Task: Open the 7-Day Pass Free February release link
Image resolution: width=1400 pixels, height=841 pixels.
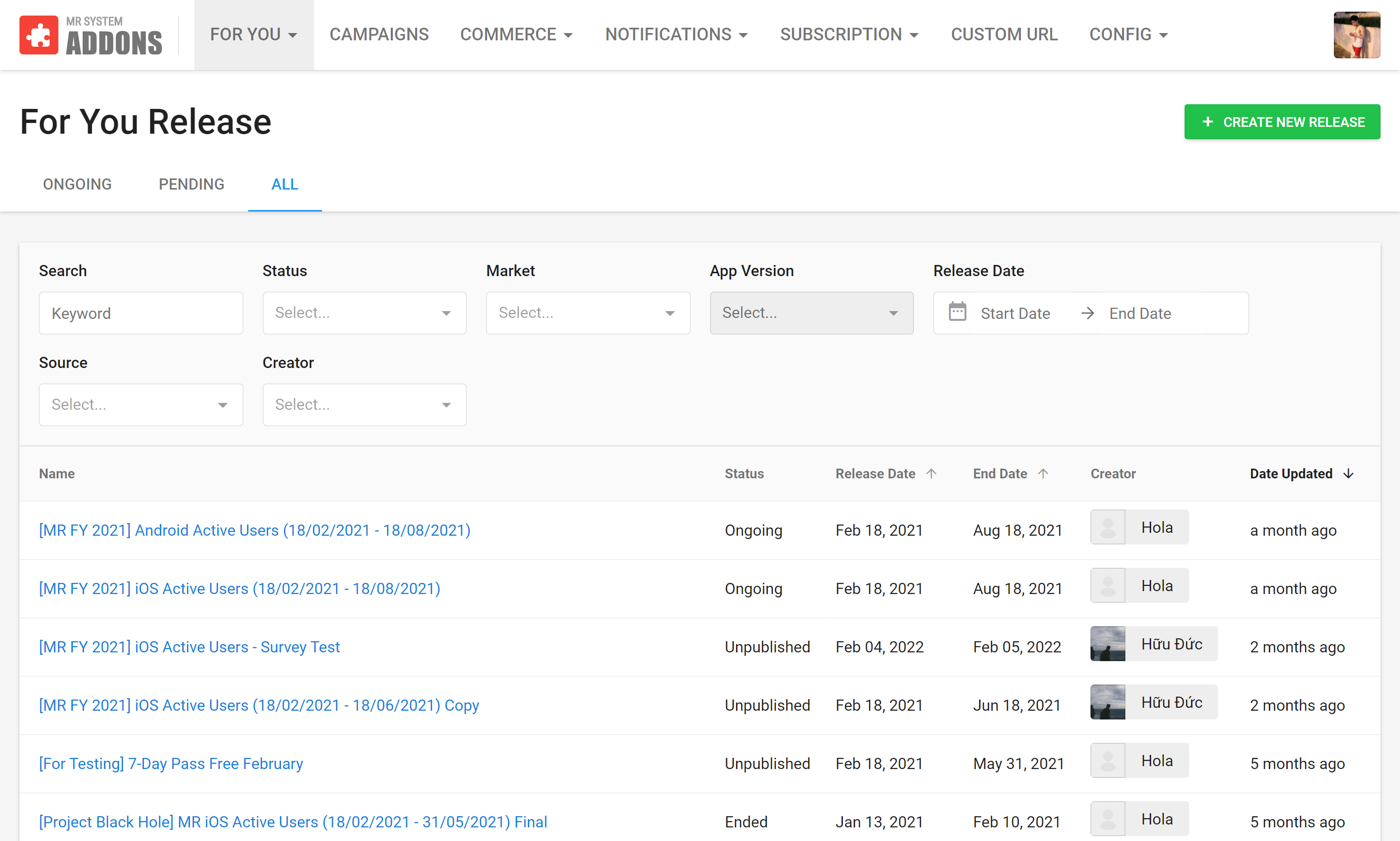Action: click(x=171, y=763)
